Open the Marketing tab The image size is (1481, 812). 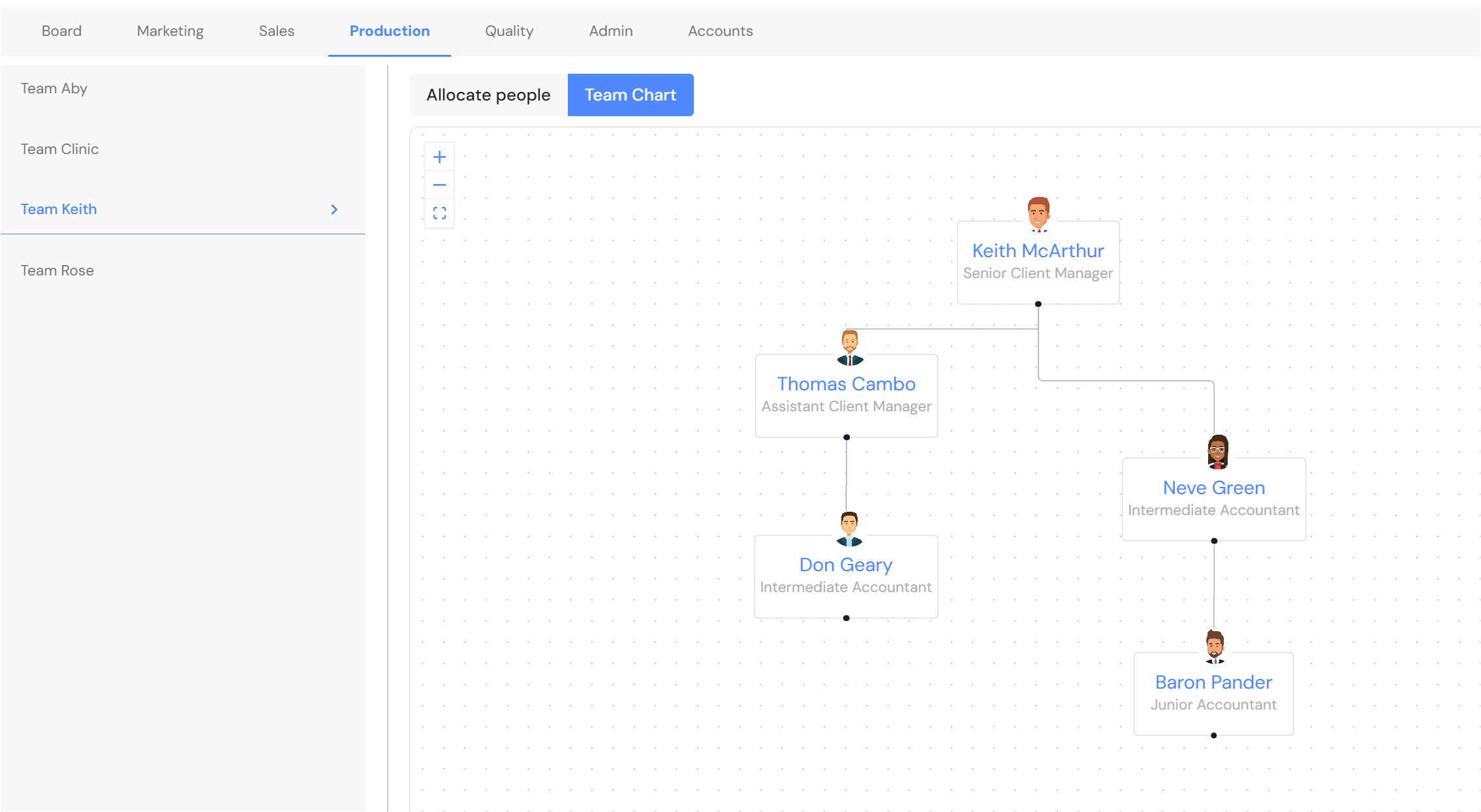[170, 31]
